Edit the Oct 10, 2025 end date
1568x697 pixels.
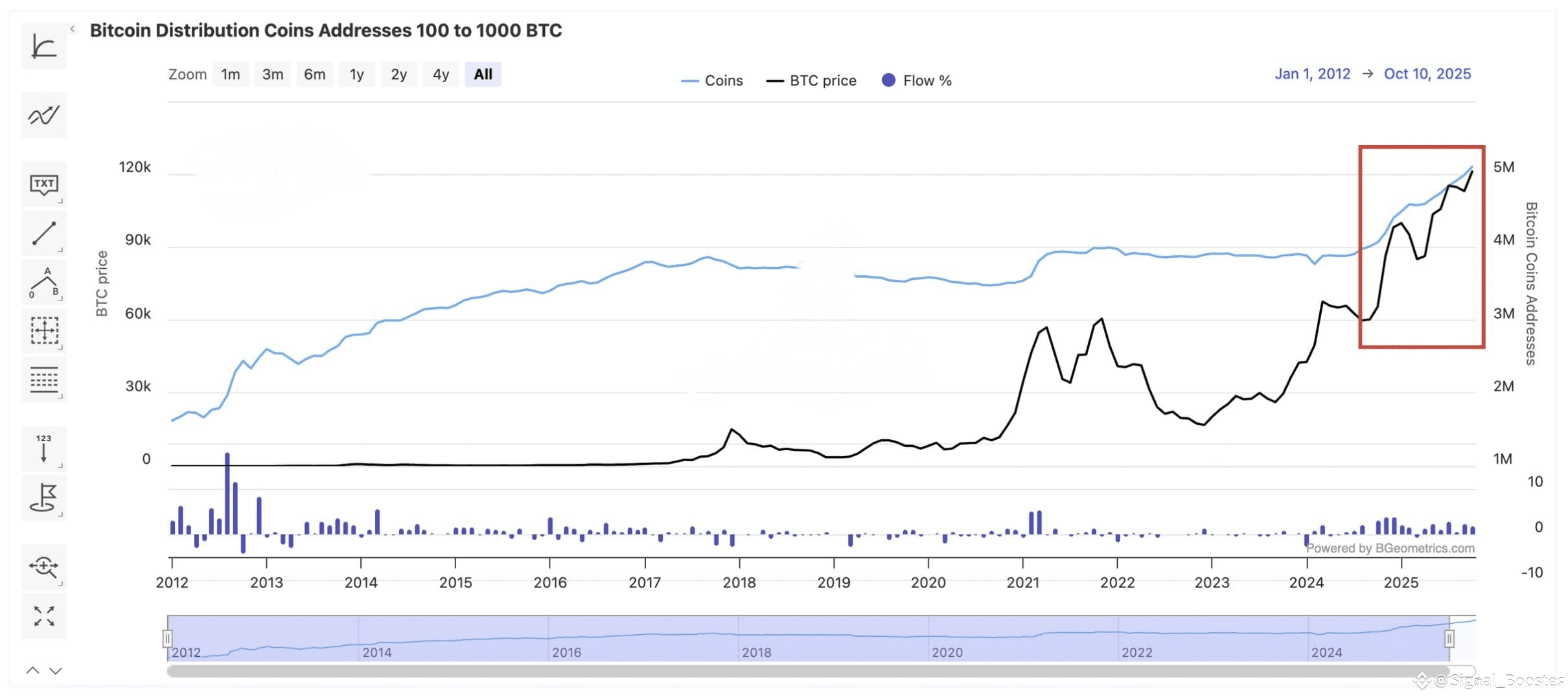tap(1427, 74)
